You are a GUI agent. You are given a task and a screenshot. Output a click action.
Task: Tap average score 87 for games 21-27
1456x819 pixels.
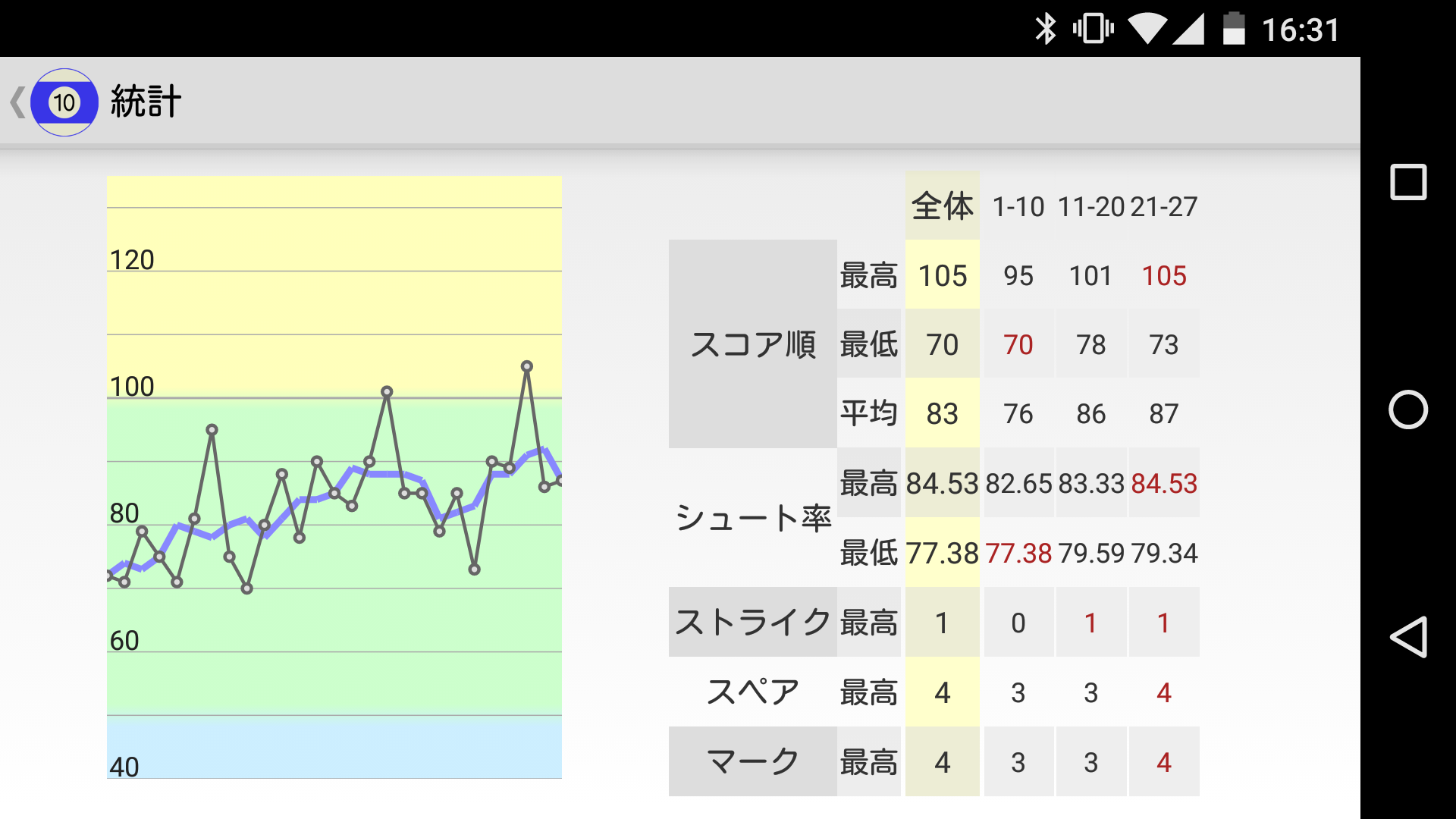[x=1164, y=413]
